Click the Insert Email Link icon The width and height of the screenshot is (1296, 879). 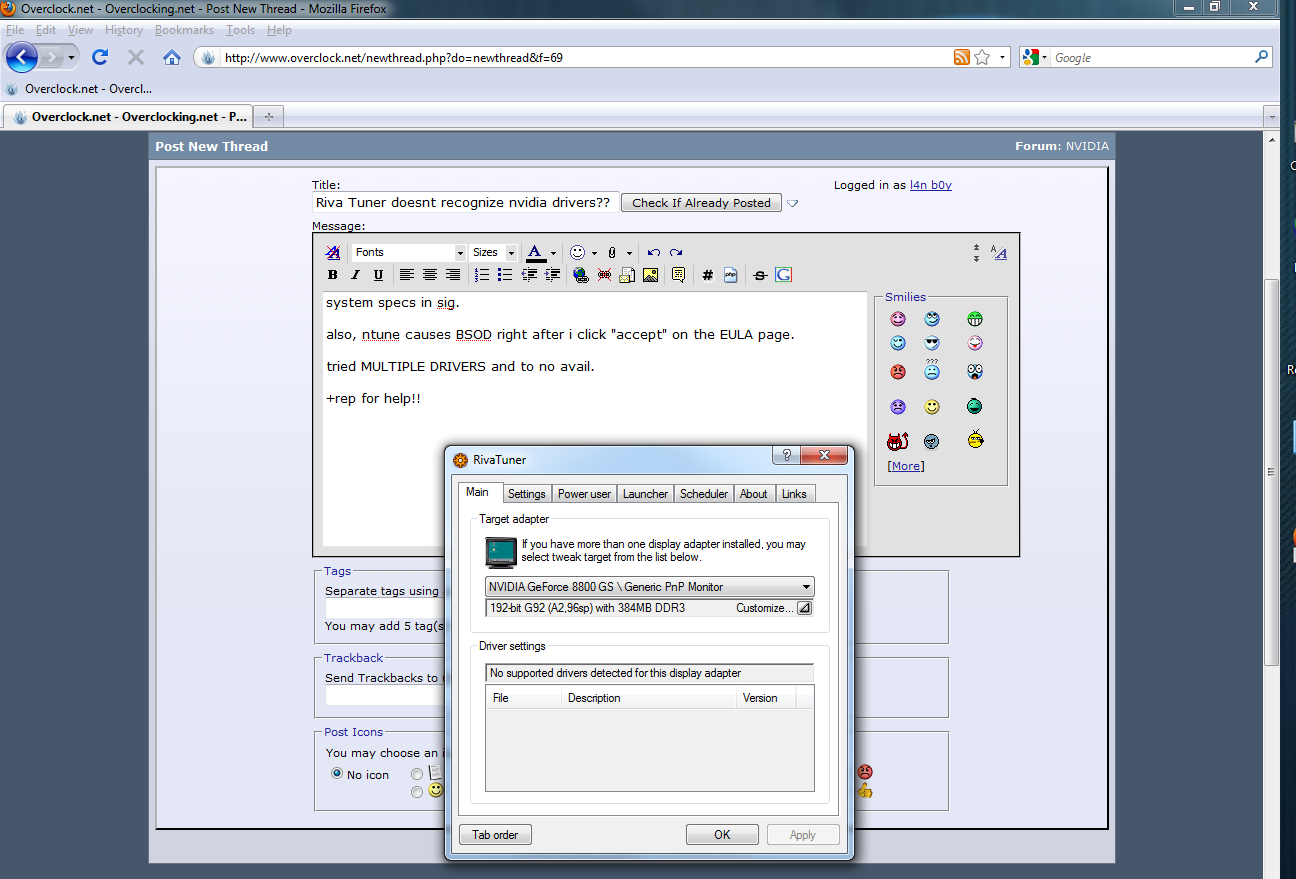pyautogui.click(x=627, y=275)
